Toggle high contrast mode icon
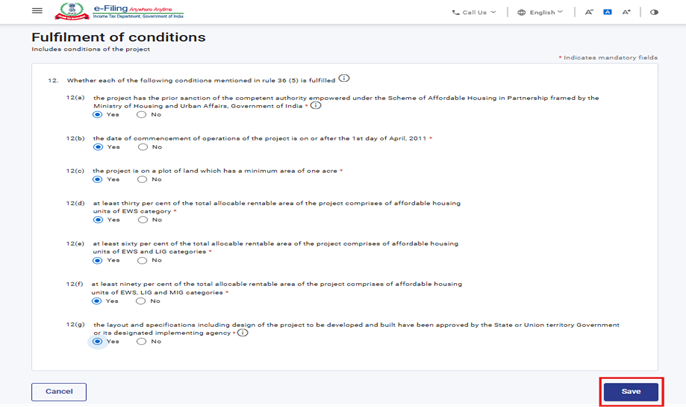The width and height of the screenshot is (686, 407). (655, 12)
